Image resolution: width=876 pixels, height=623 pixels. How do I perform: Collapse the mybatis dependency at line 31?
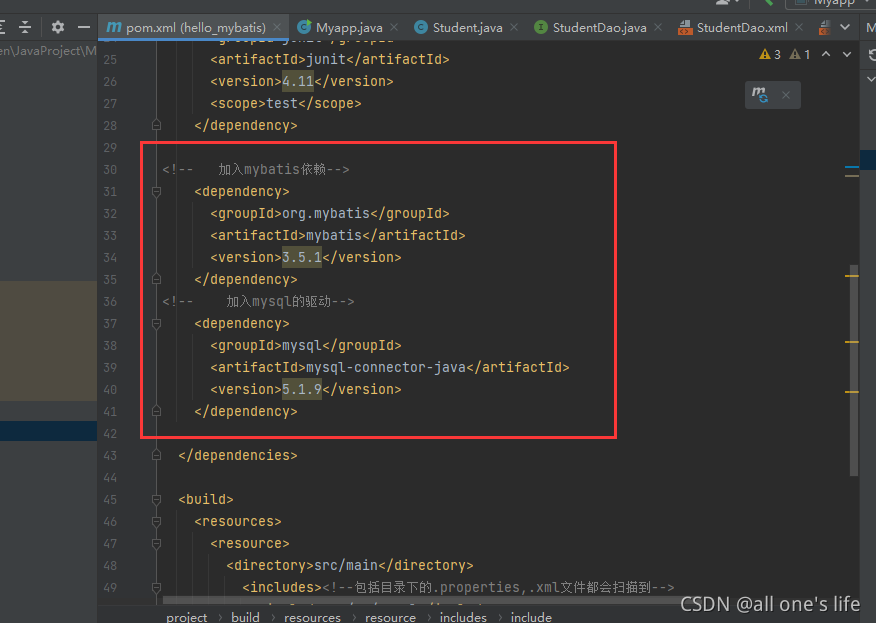156,192
